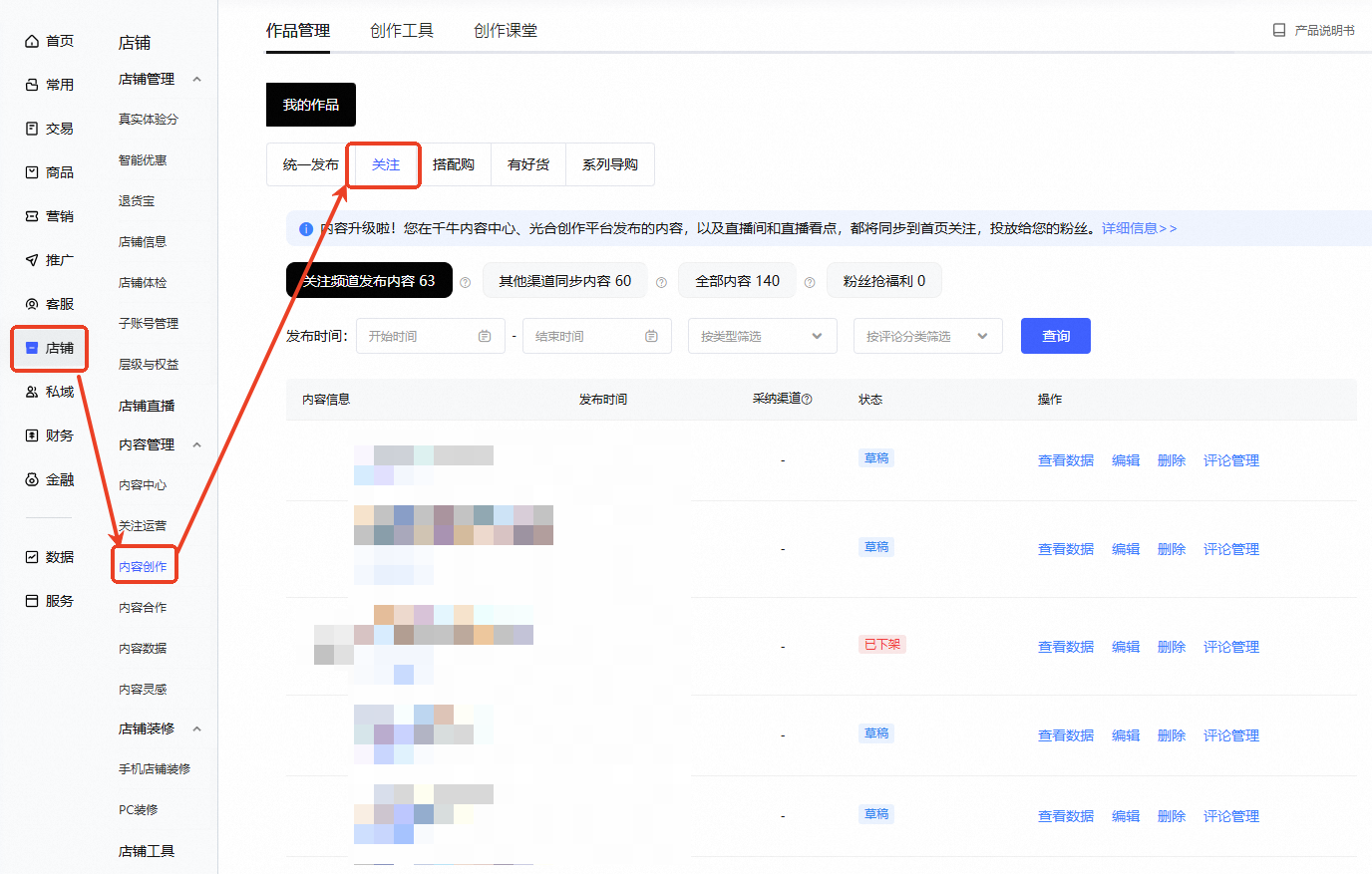Click help icon next to 采纳渠道 header
The image size is (1372, 874).
click(807, 399)
